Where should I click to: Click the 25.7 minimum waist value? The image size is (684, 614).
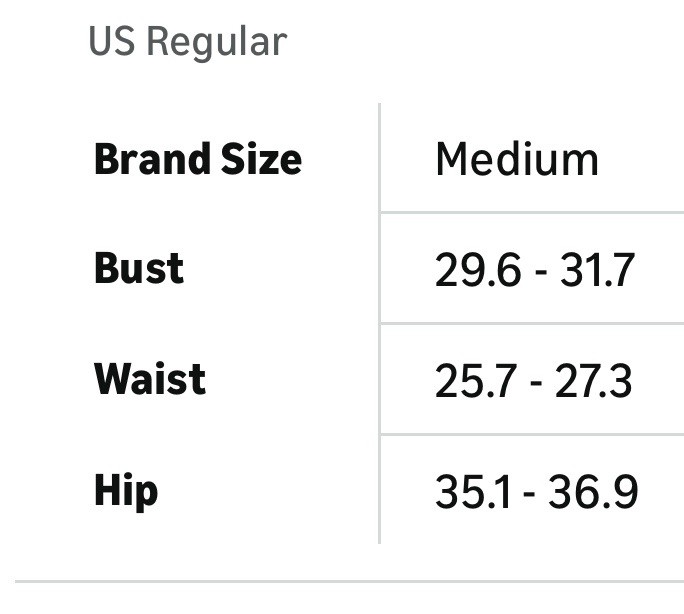(x=476, y=381)
